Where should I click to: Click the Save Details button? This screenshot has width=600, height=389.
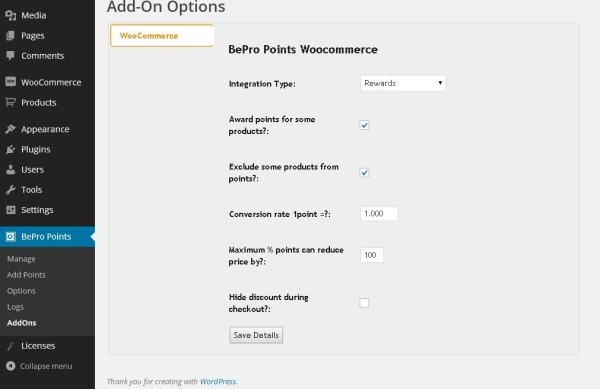click(x=256, y=335)
